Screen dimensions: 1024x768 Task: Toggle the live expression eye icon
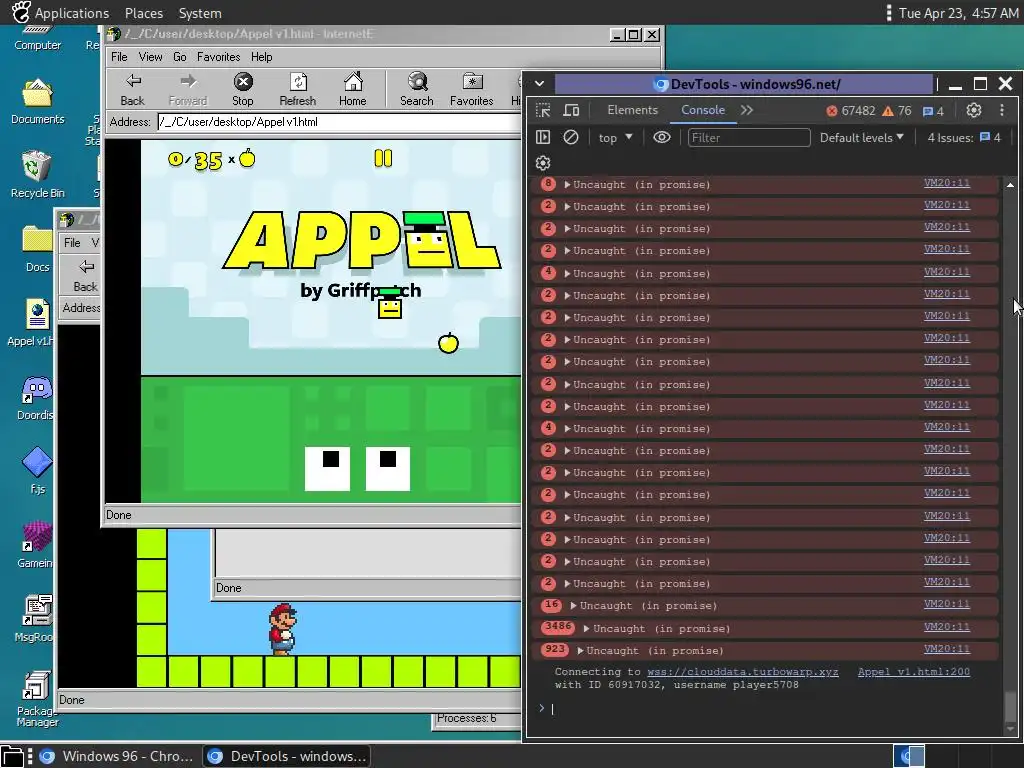point(662,137)
